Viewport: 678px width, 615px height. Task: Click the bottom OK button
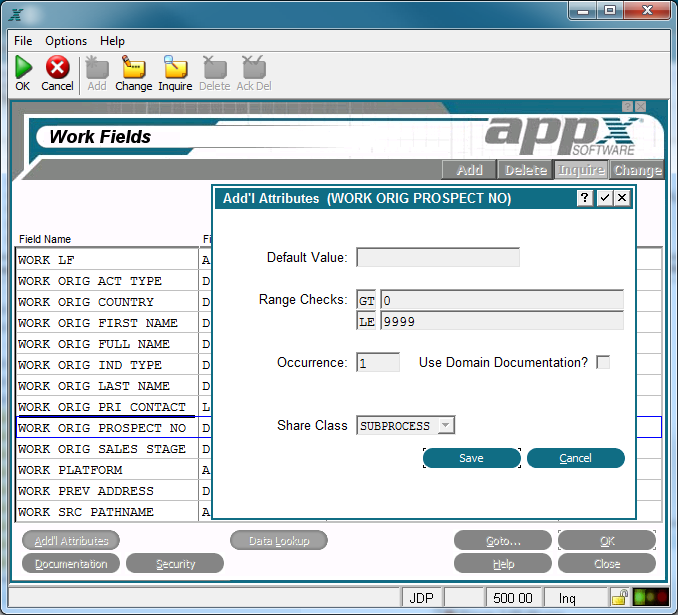607,541
